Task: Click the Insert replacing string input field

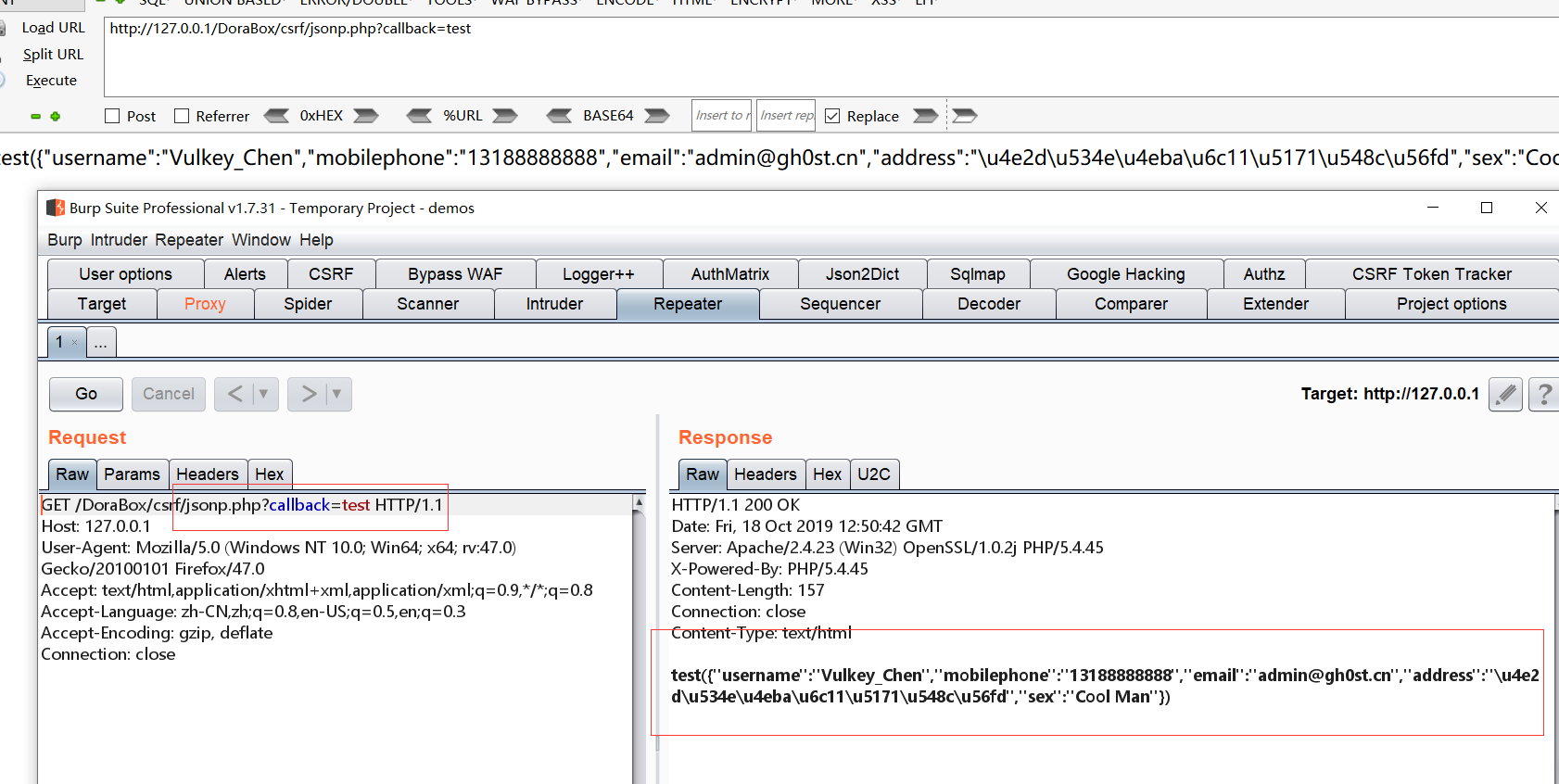Action: 786,116
